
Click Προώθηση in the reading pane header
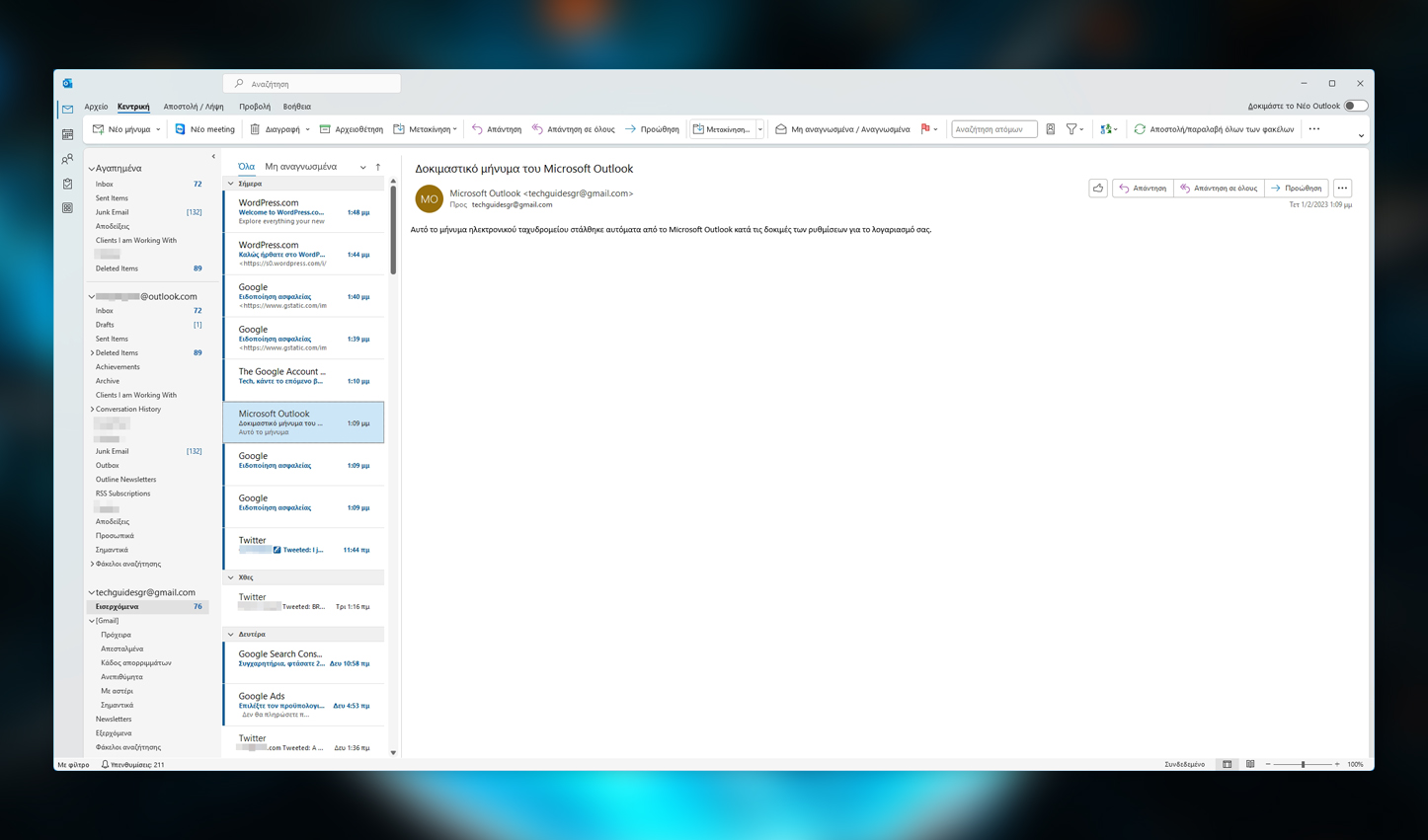(1296, 188)
